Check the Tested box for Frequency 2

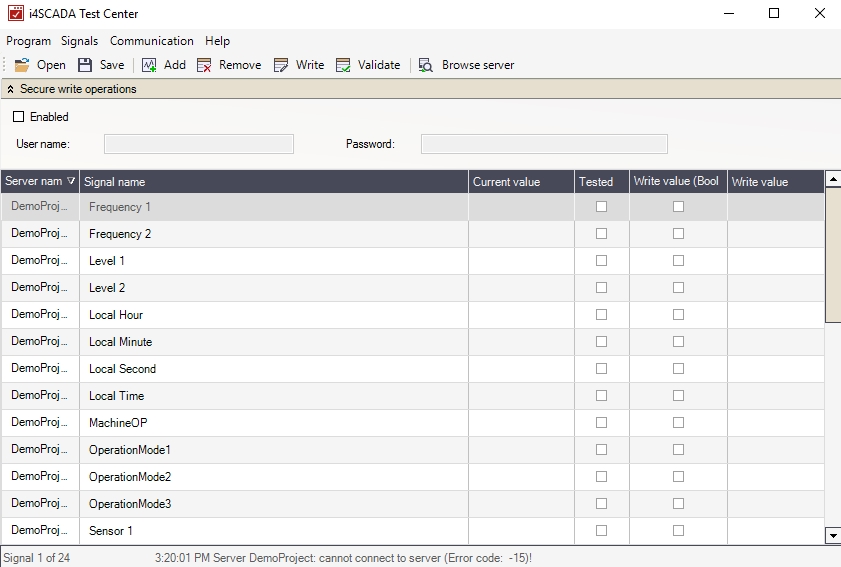[x=601, y=234]
